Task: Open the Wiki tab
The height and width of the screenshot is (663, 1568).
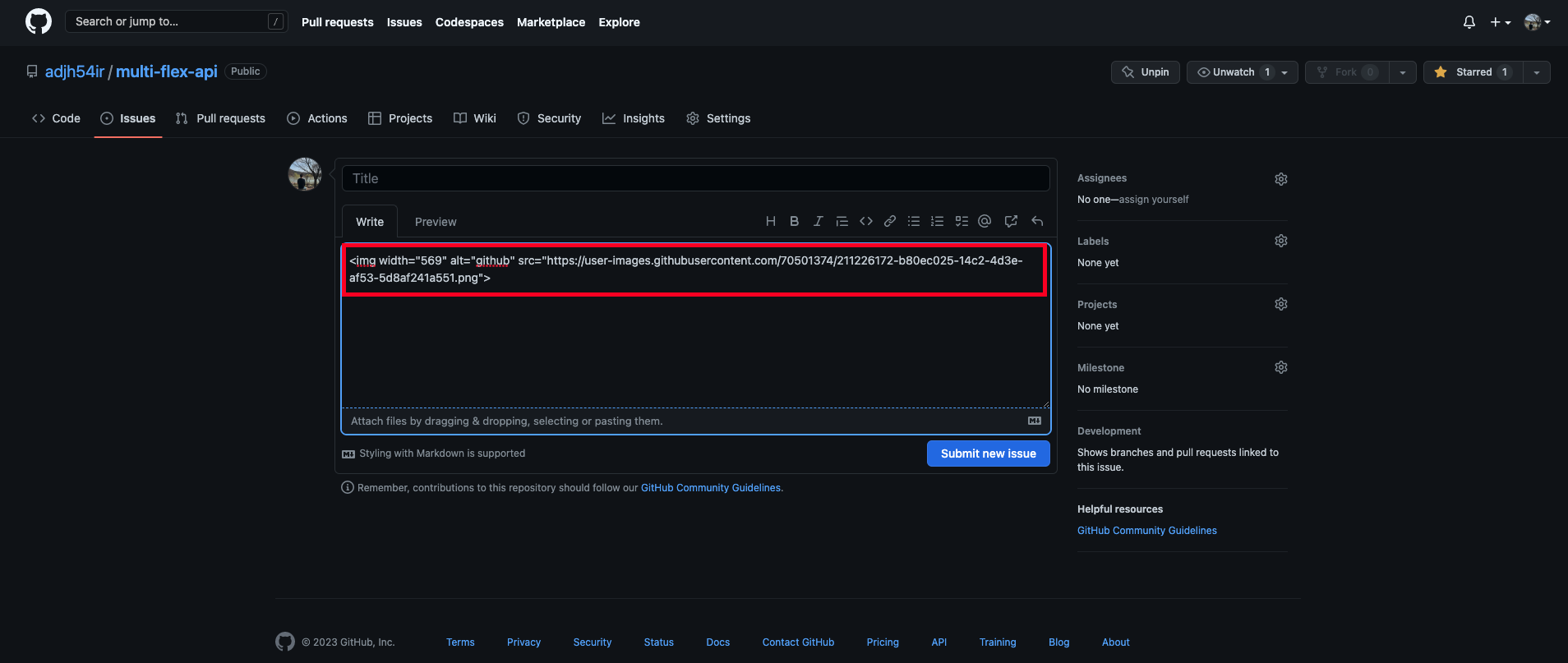Action: [475, 118]
